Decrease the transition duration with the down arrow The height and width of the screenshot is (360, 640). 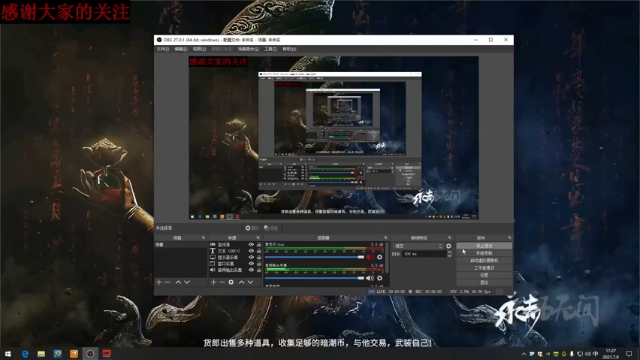[449, 256]
